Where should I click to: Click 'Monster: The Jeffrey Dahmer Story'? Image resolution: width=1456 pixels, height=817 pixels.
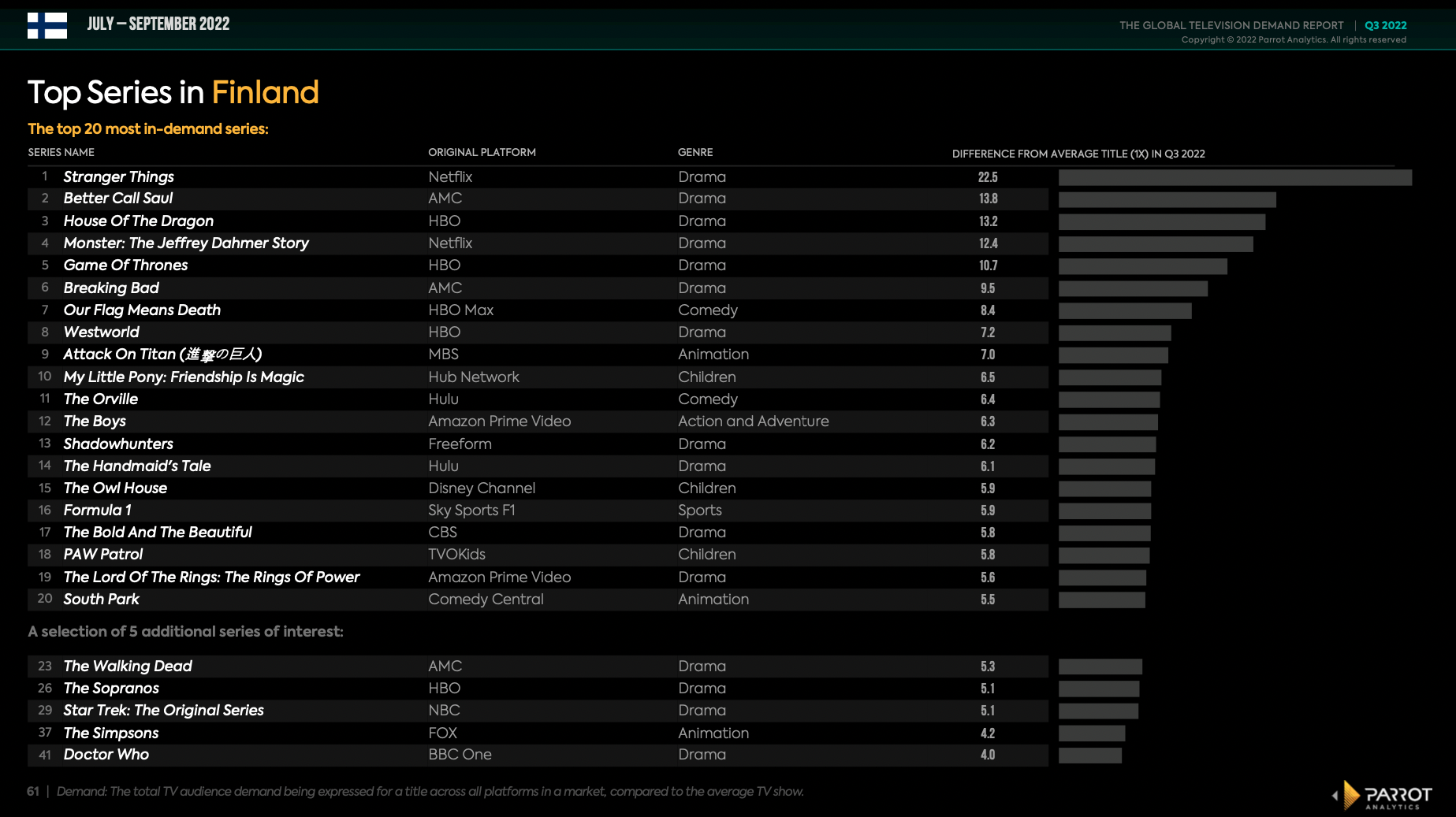(x=186, y=243)
